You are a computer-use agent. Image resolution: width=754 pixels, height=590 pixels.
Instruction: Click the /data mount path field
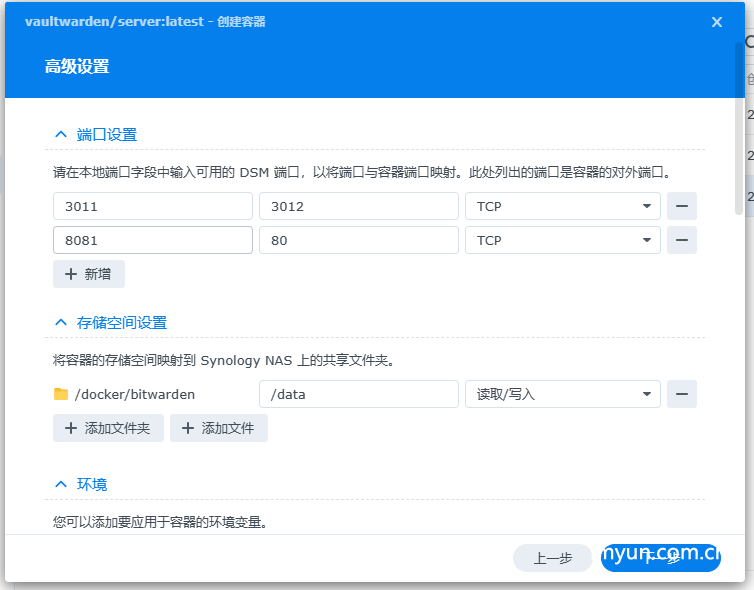[x=358, y=394]
